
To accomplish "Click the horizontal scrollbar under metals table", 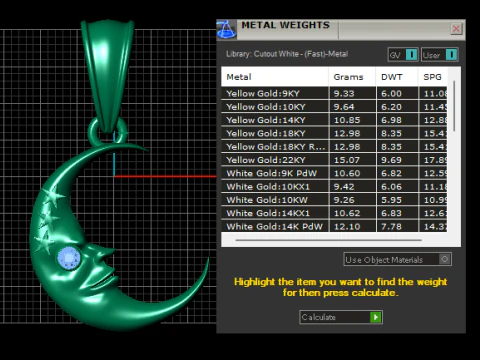I will coord(328,240).
